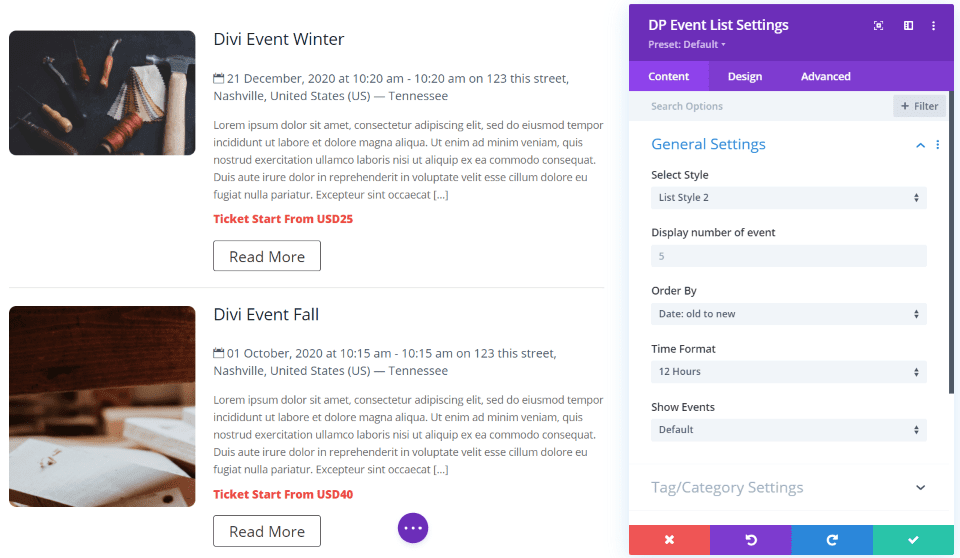The width and height of the screenshot is (960, 558).
Task: Switch to the Design tab
Action: [744, 77]
